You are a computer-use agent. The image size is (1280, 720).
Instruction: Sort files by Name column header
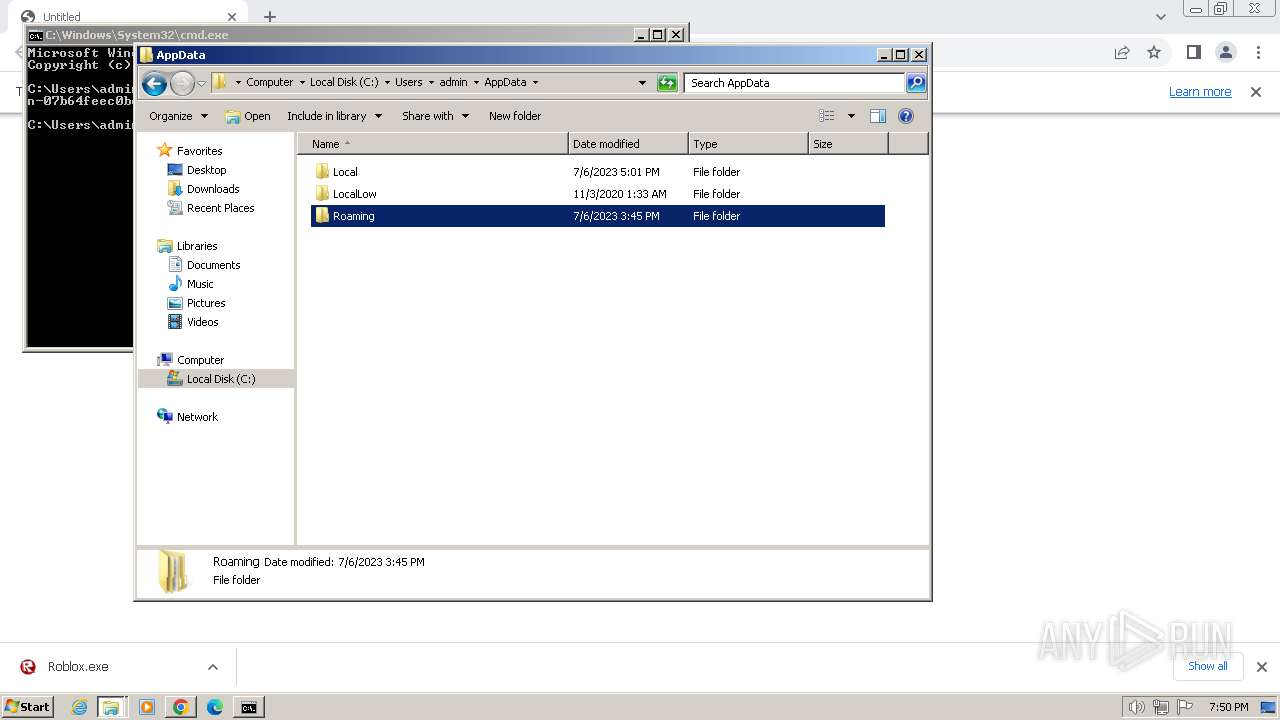[433, 144]
